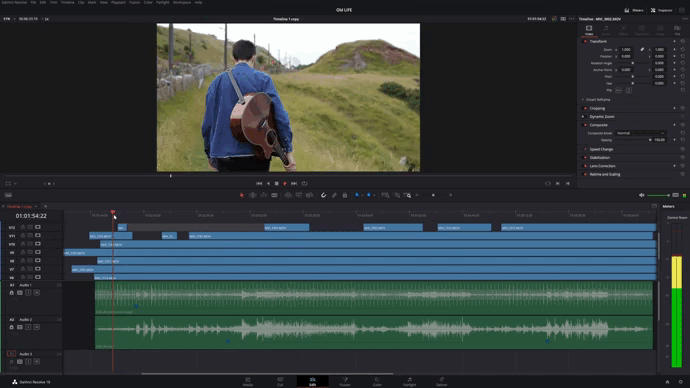Viewport: 690px width, 388px height.
Task: Toggle the Lens Correction enable switch
Action: pos(585,166)
